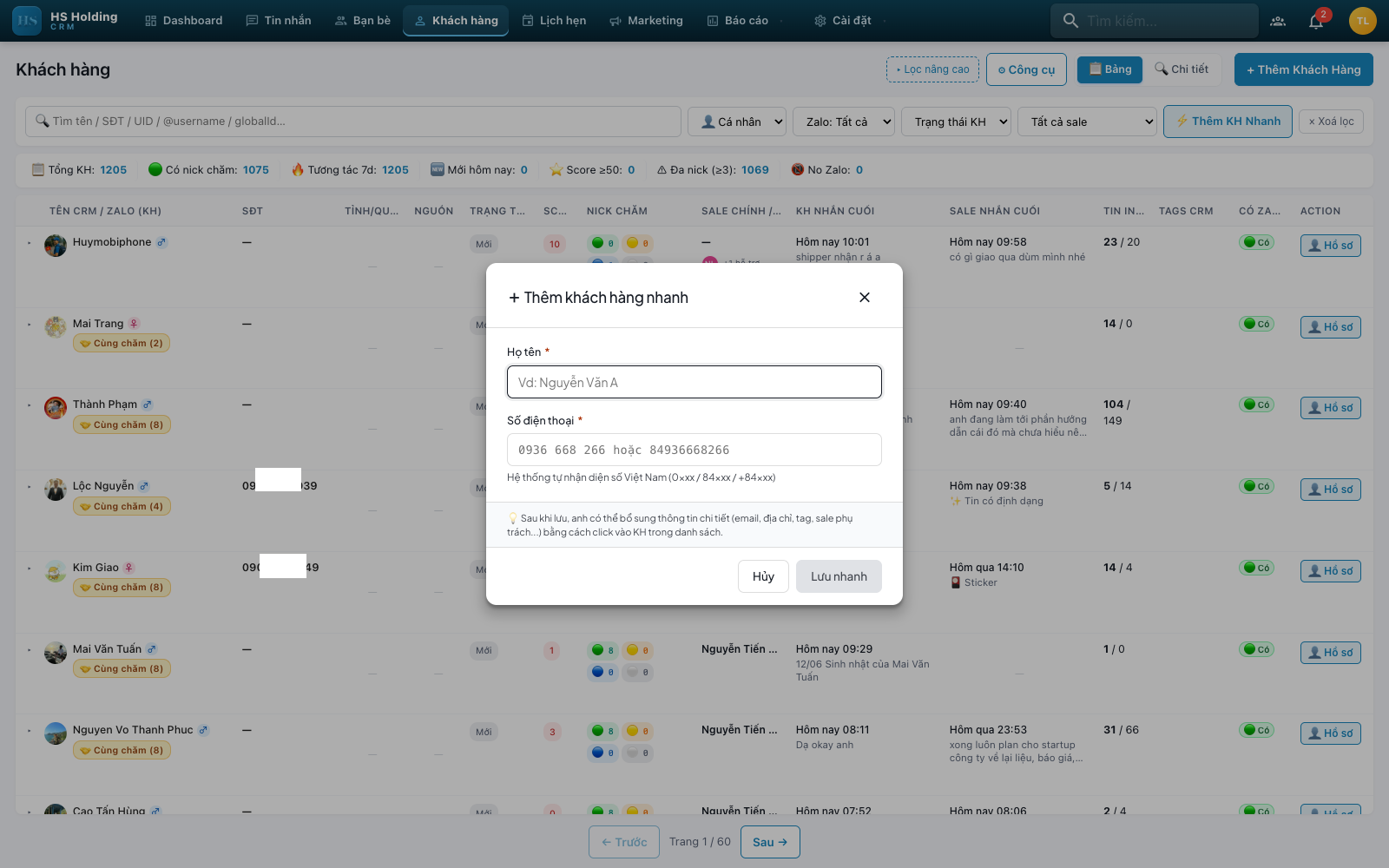Open the TL user avatar menu
The width and height of the screenshot is (1389, 868).
coord(1363,21)
